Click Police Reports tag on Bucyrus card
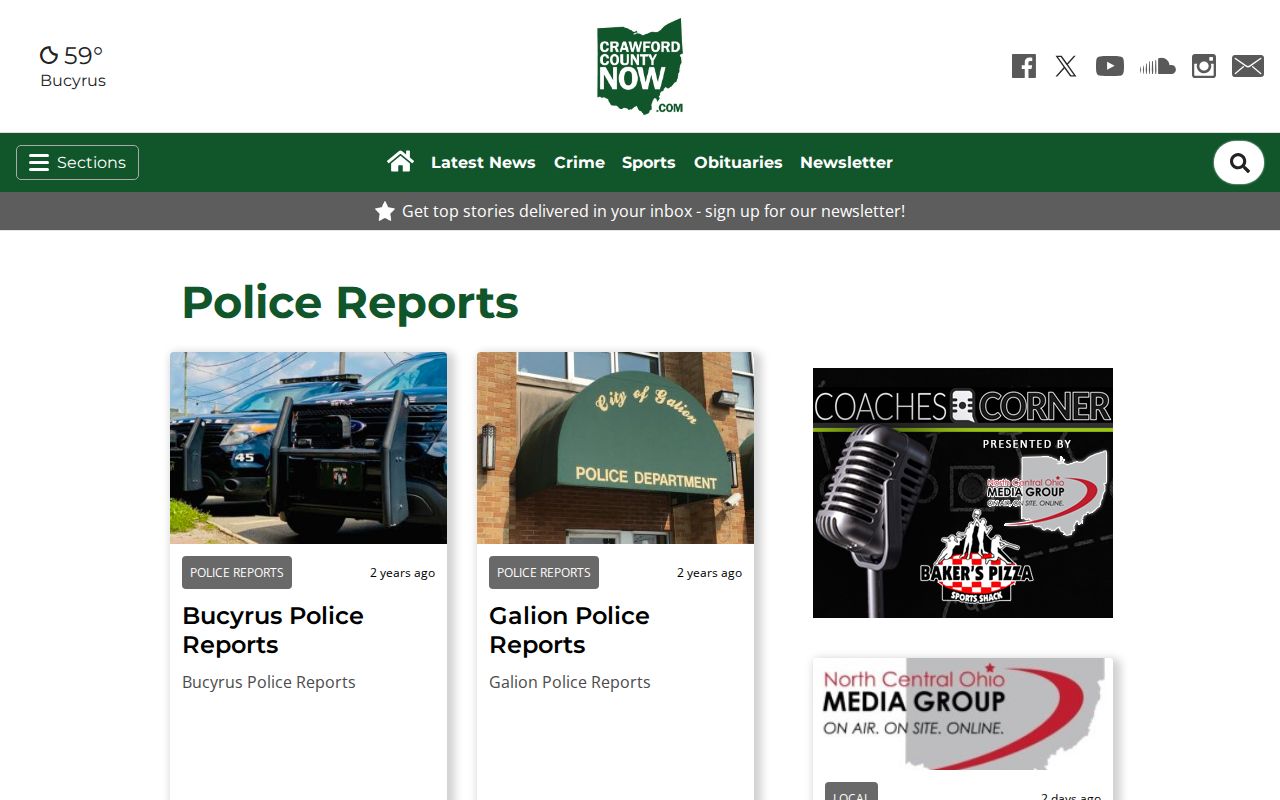This screenshot has height=800, width=1280. click(x=237, y=572)
